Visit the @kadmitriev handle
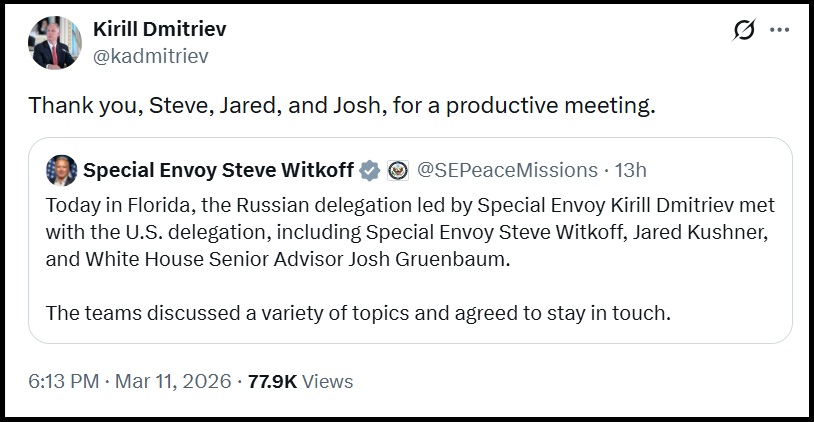This screenshot has width=814, height=422. pos(150,56)
